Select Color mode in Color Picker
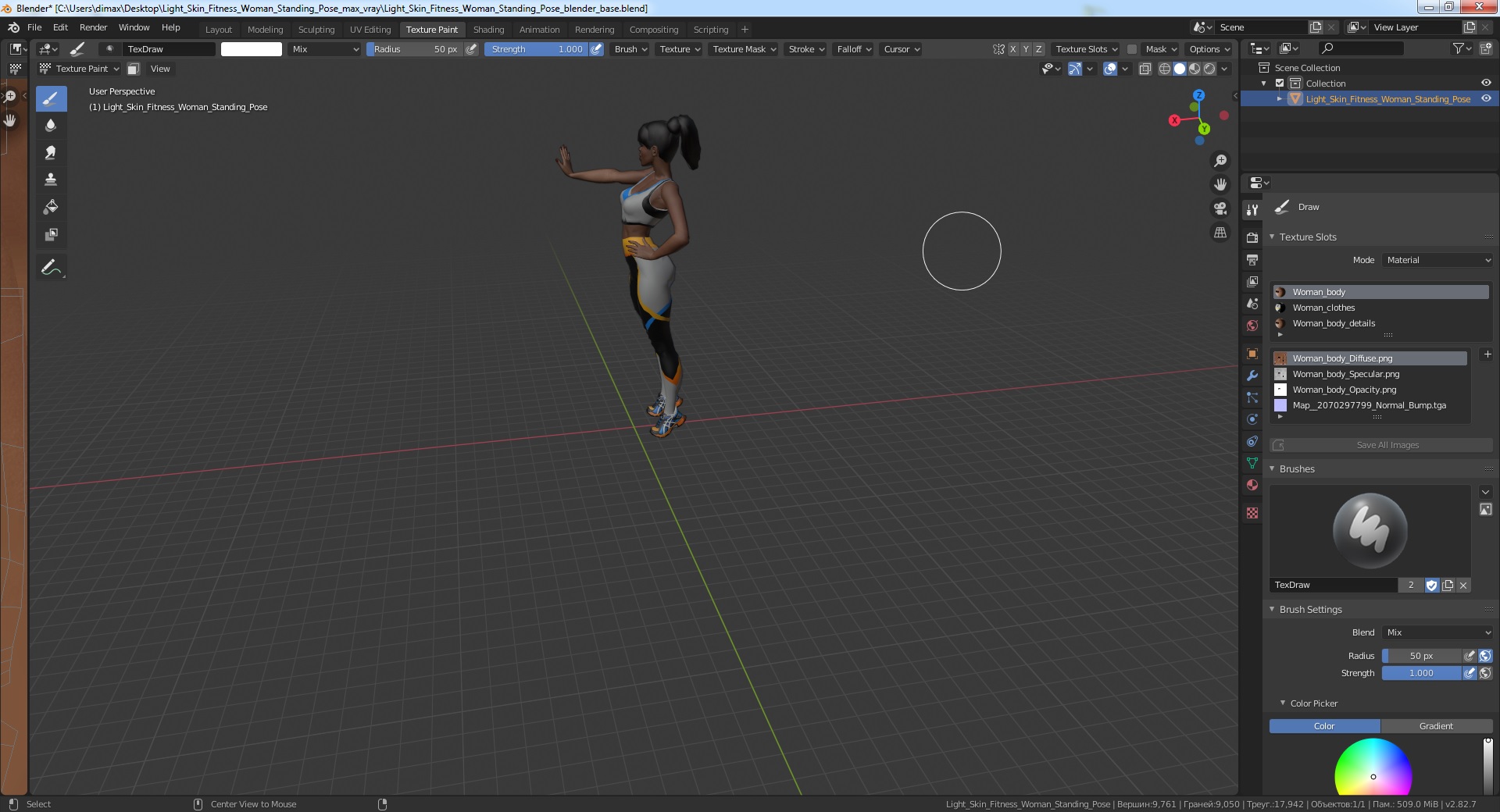The image size is (1500, 812). coord(1324,726)
